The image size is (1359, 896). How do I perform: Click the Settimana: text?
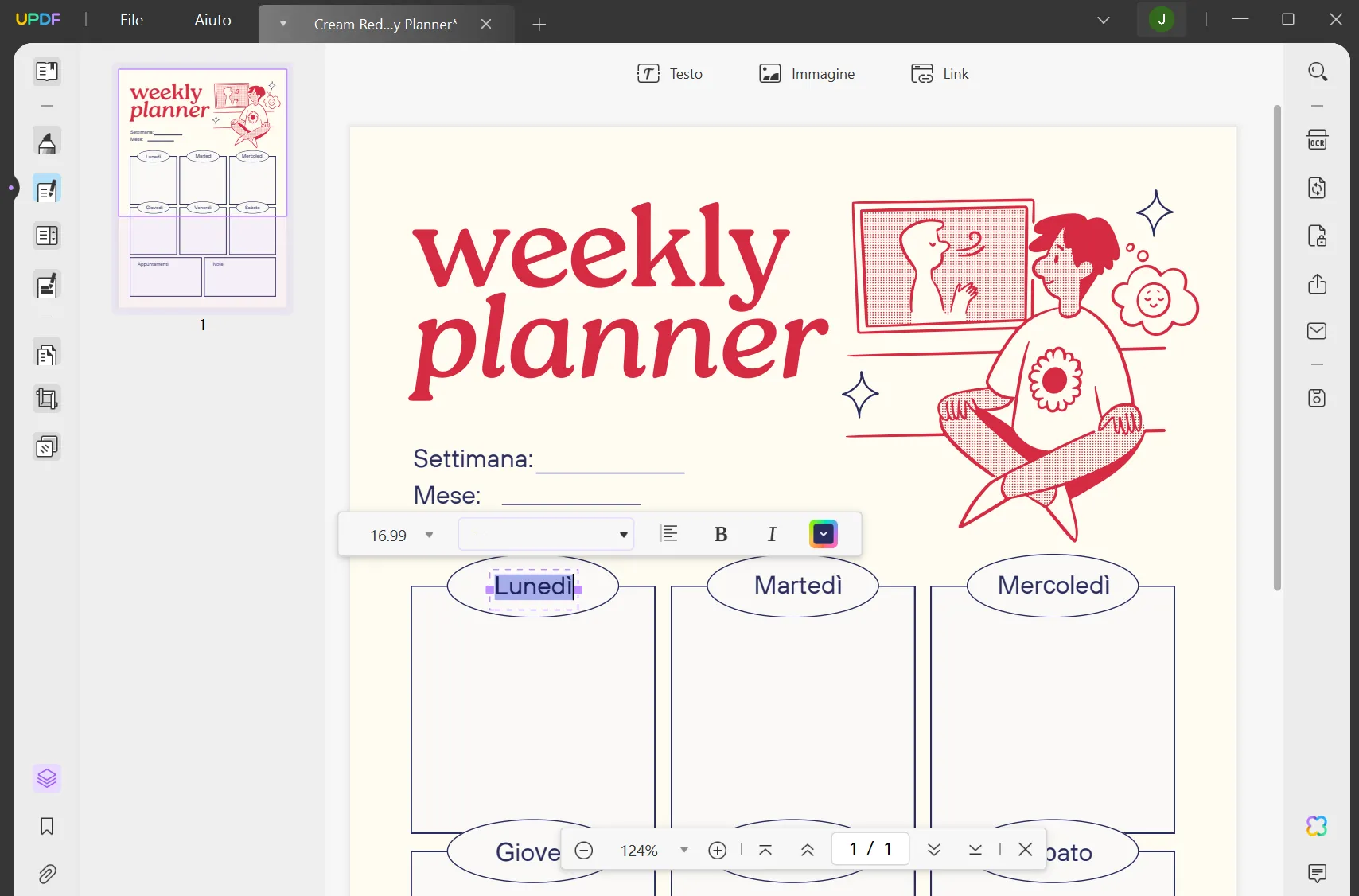coord(473,459)
